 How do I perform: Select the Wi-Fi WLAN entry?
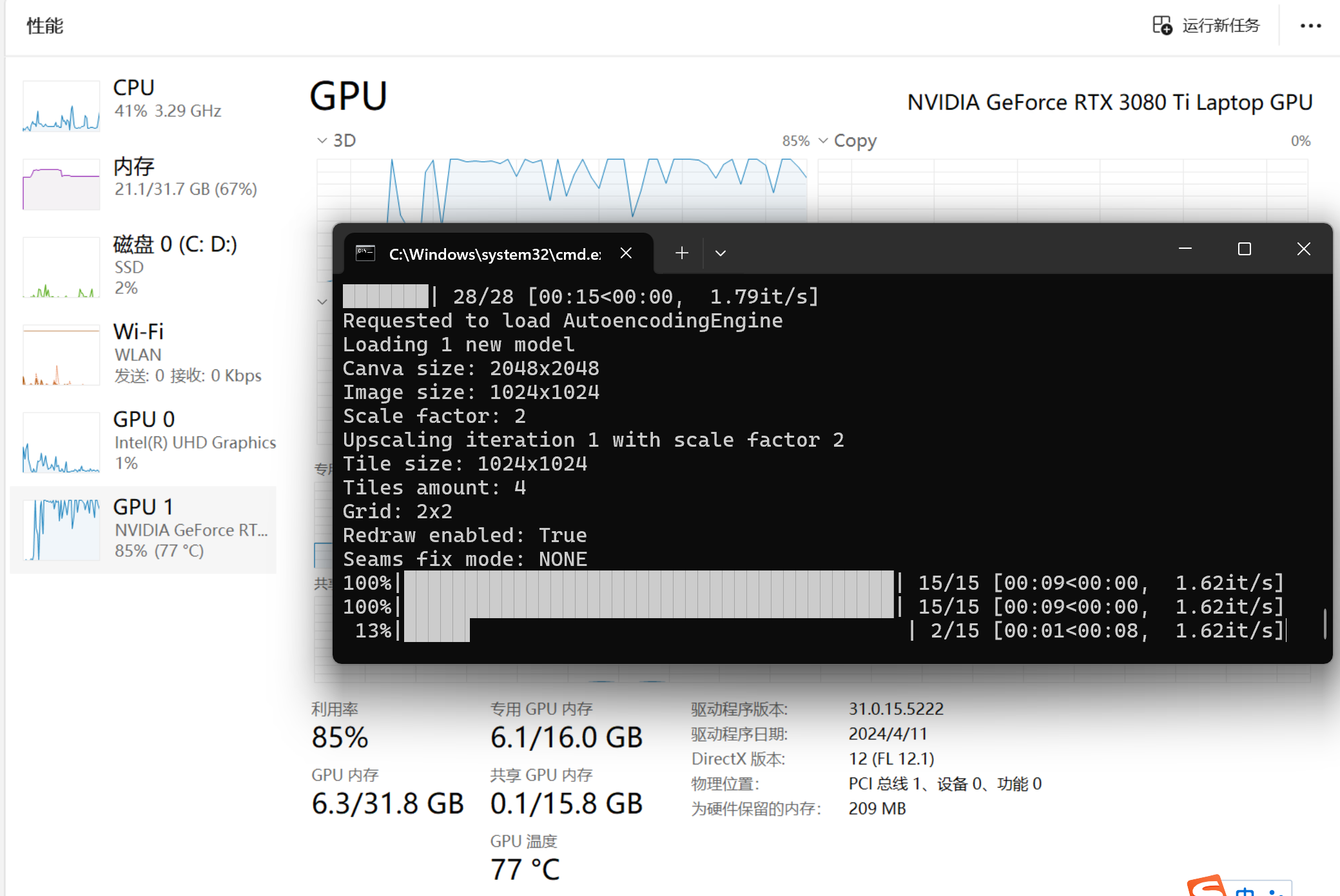pyautogui.click(x=143, y=353)
